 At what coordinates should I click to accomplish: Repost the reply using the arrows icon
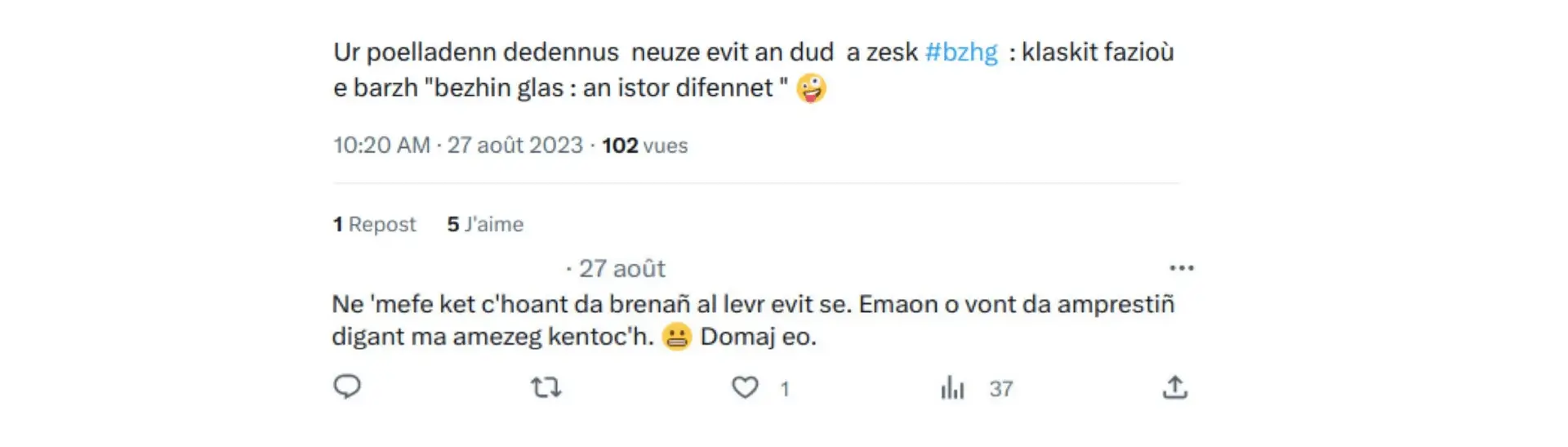[x=546, y=387]
